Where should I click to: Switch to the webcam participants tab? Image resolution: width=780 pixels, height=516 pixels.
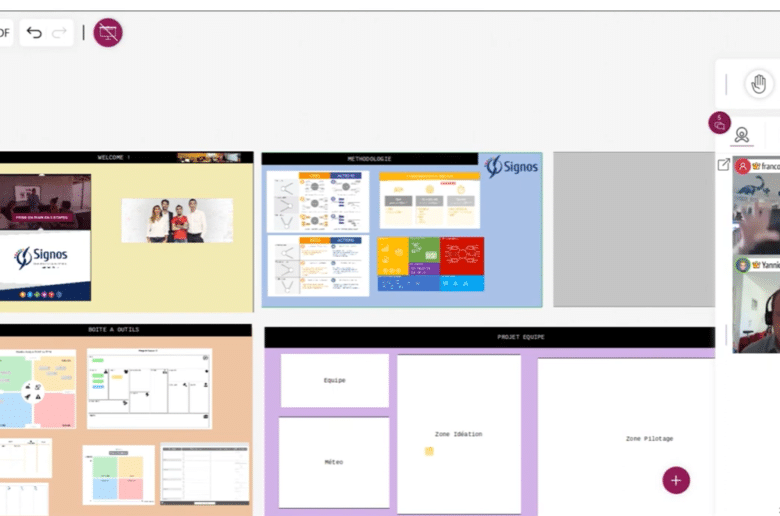(742, 135)
